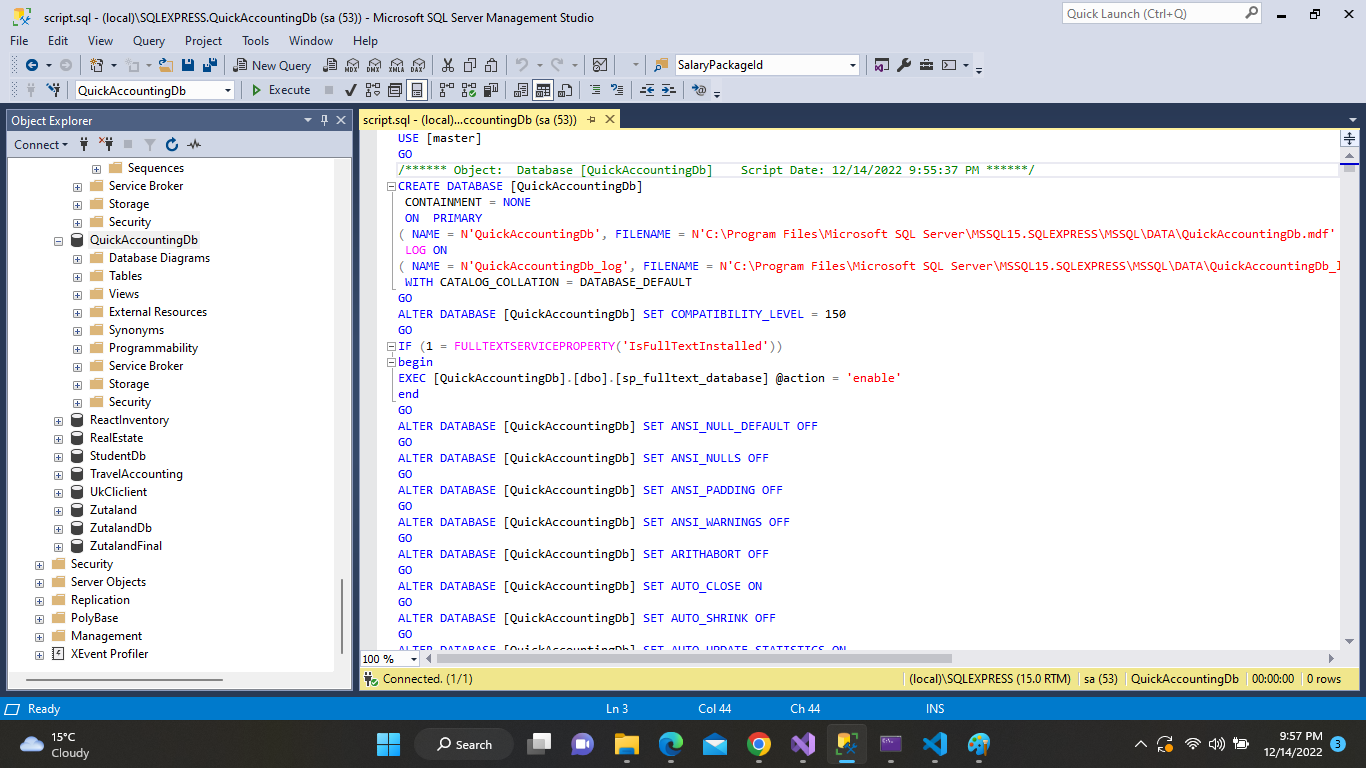Click the Disconnect icon in Object Explorer
Viewport: 1366px width, 768px height.
105,145
